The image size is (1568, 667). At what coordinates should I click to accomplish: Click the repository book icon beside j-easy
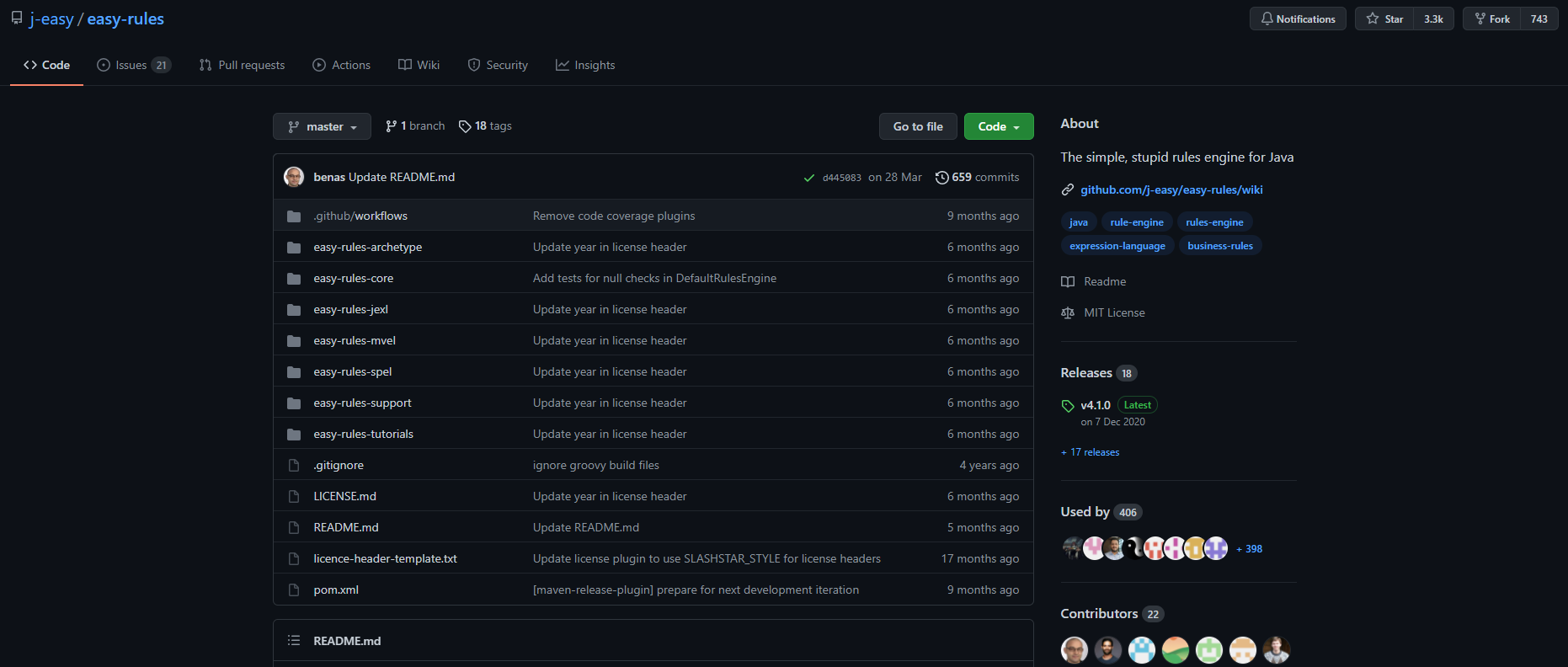click(x=17, y=19)
